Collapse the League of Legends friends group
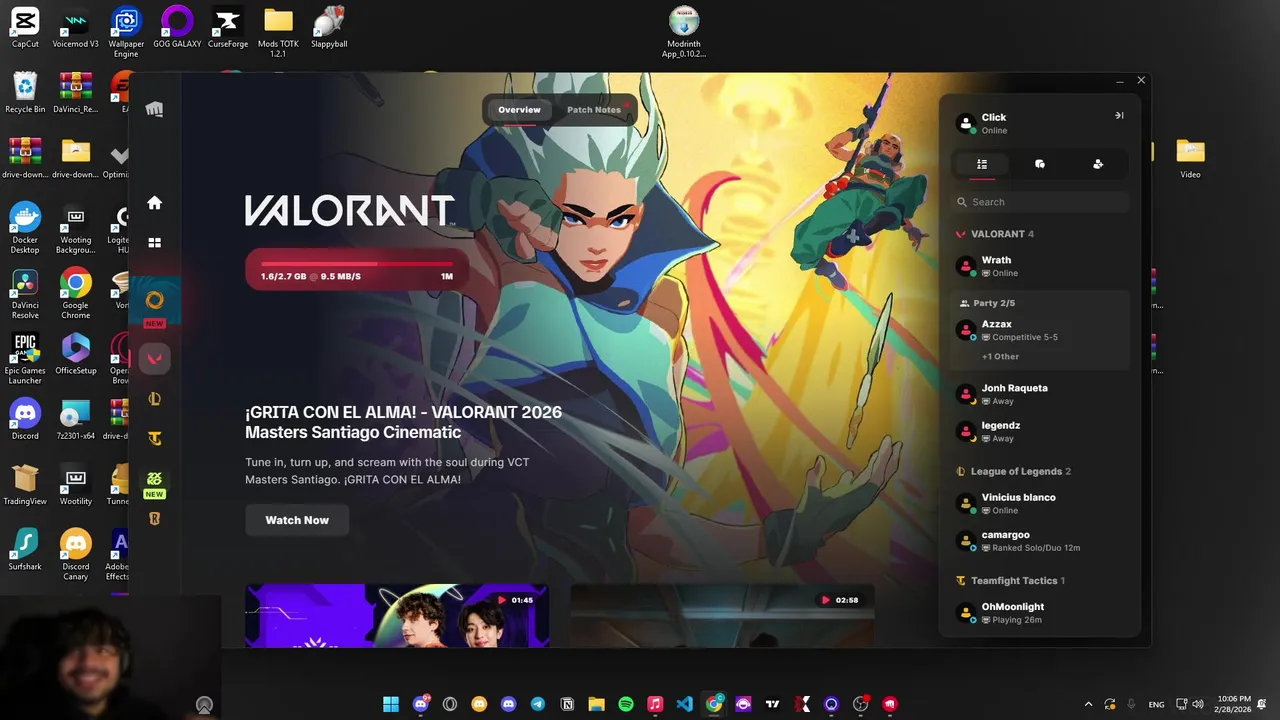This screenshot has height=720, width=1280. pos(1013,471)
